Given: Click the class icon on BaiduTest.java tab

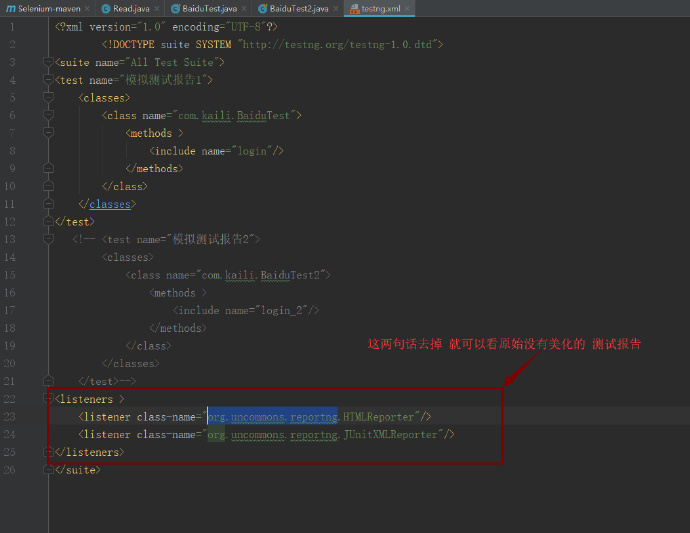Looking at the screenshot, I should pyautogui.click(x=175, y=8).
